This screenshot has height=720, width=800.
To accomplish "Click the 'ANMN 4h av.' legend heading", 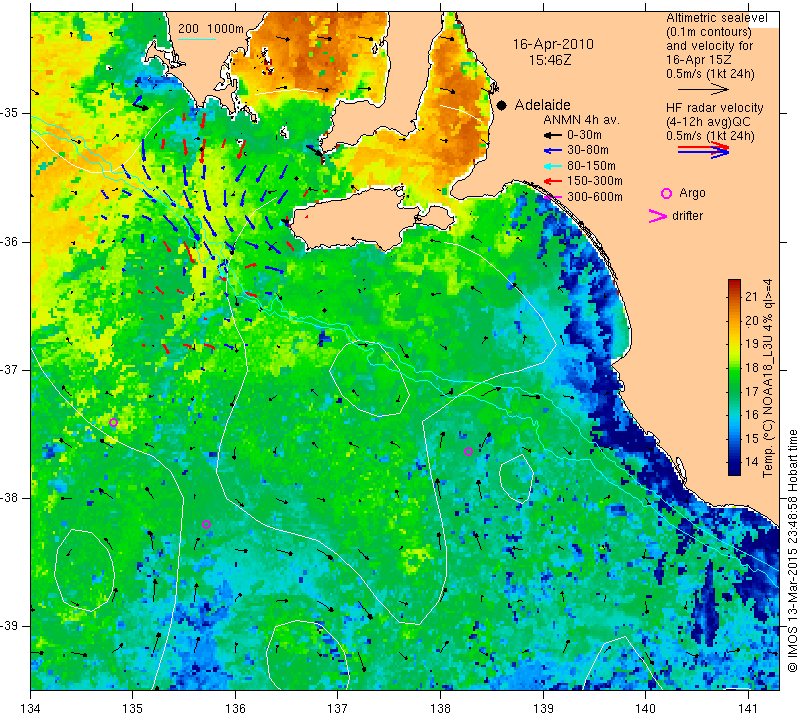I will pos(581,120).
